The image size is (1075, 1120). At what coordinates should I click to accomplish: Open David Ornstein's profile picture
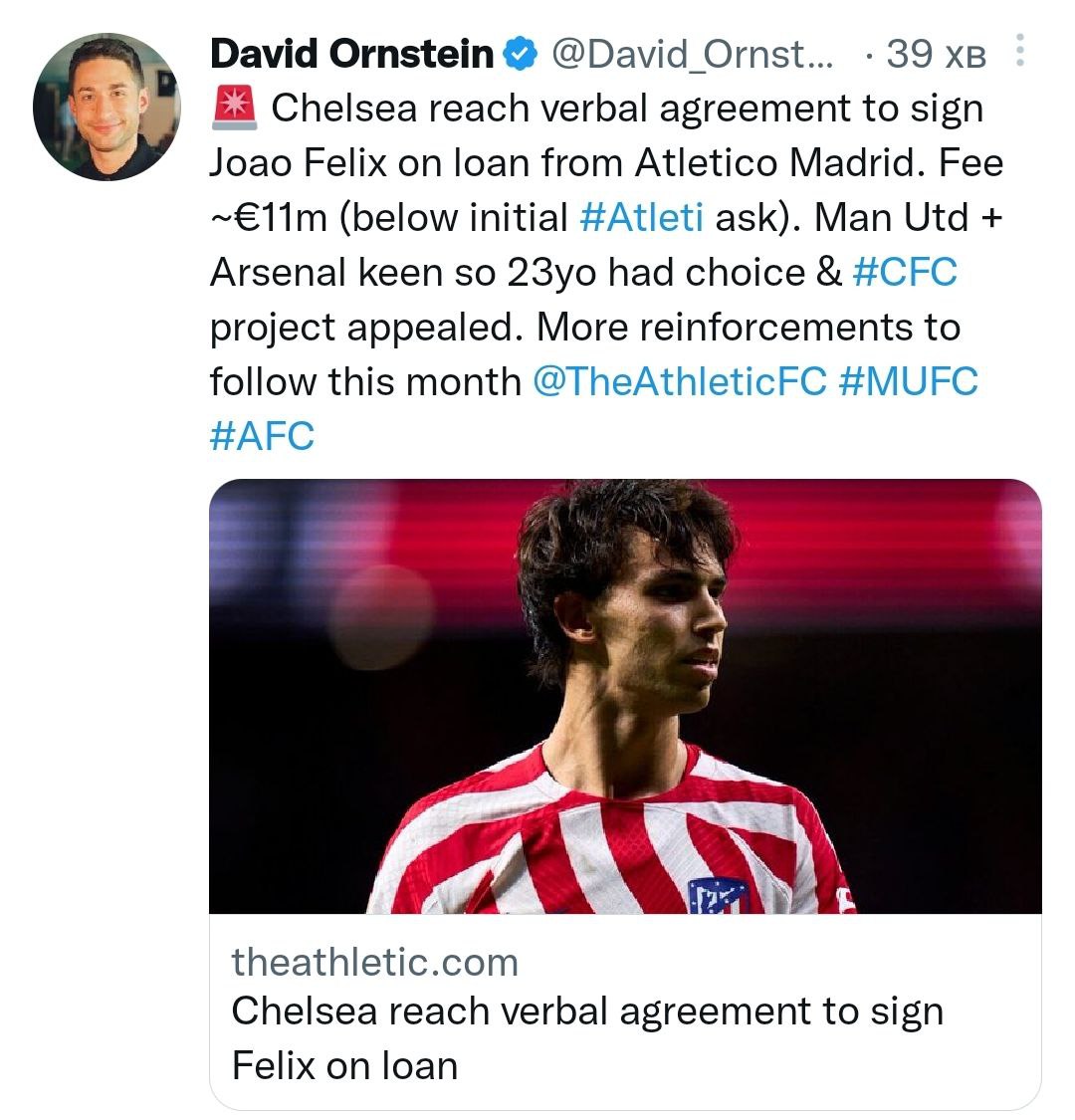(107, 108)
